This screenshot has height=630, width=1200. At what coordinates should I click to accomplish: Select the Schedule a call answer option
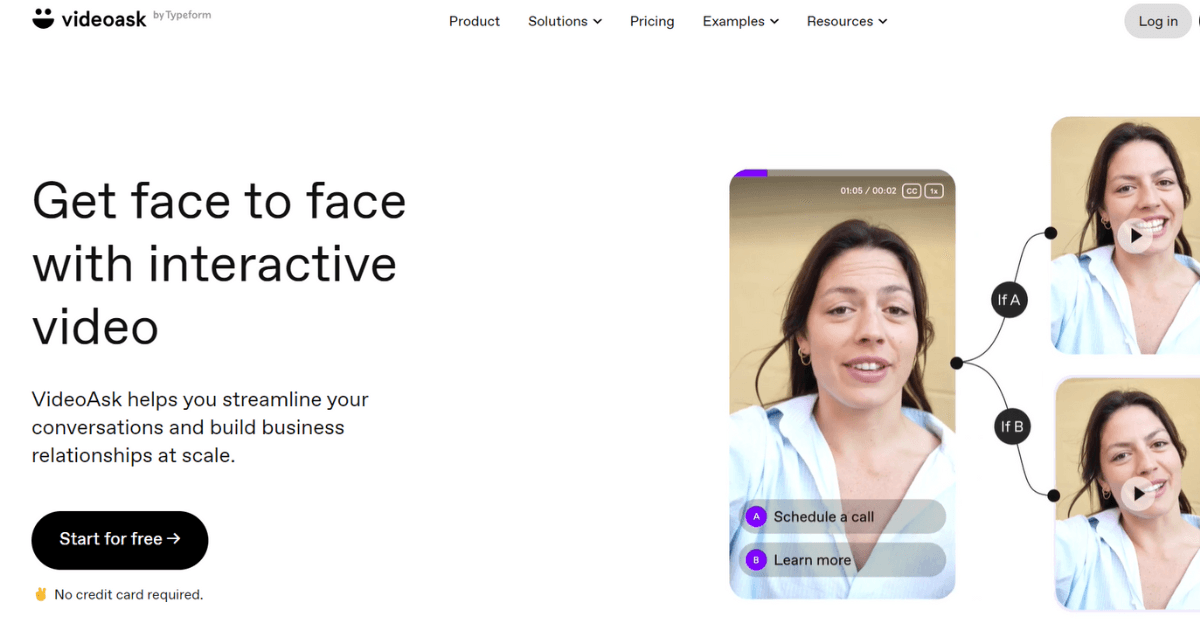point(842,517)
